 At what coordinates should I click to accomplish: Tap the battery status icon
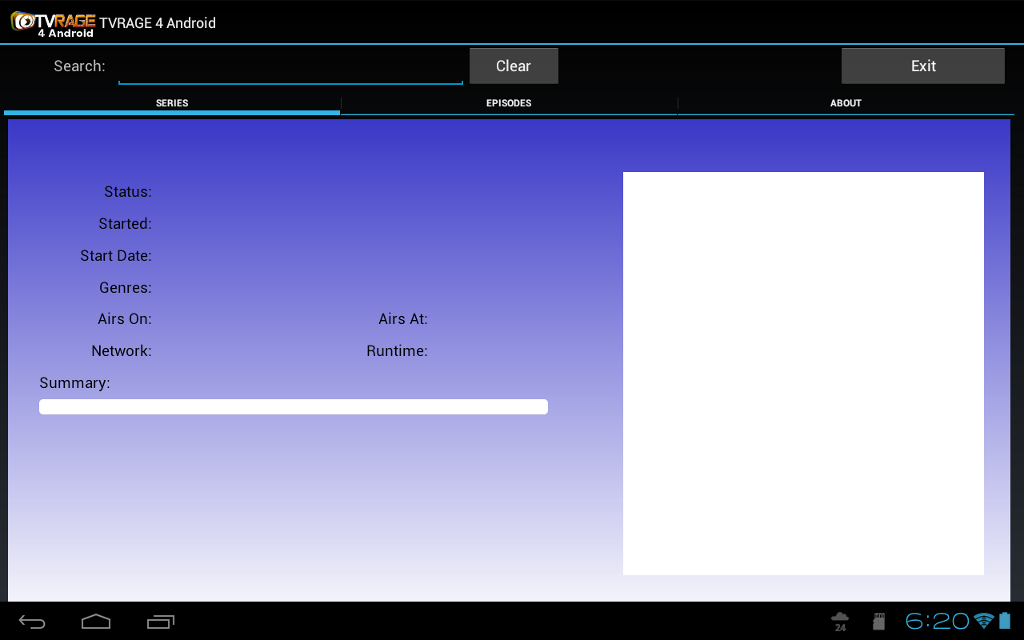(1005, 620)
